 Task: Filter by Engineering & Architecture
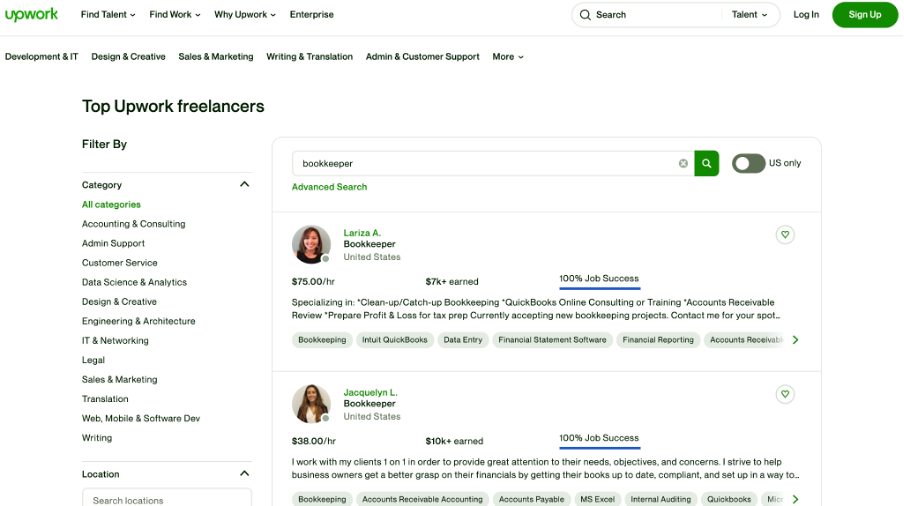click(x=138, y=321)
